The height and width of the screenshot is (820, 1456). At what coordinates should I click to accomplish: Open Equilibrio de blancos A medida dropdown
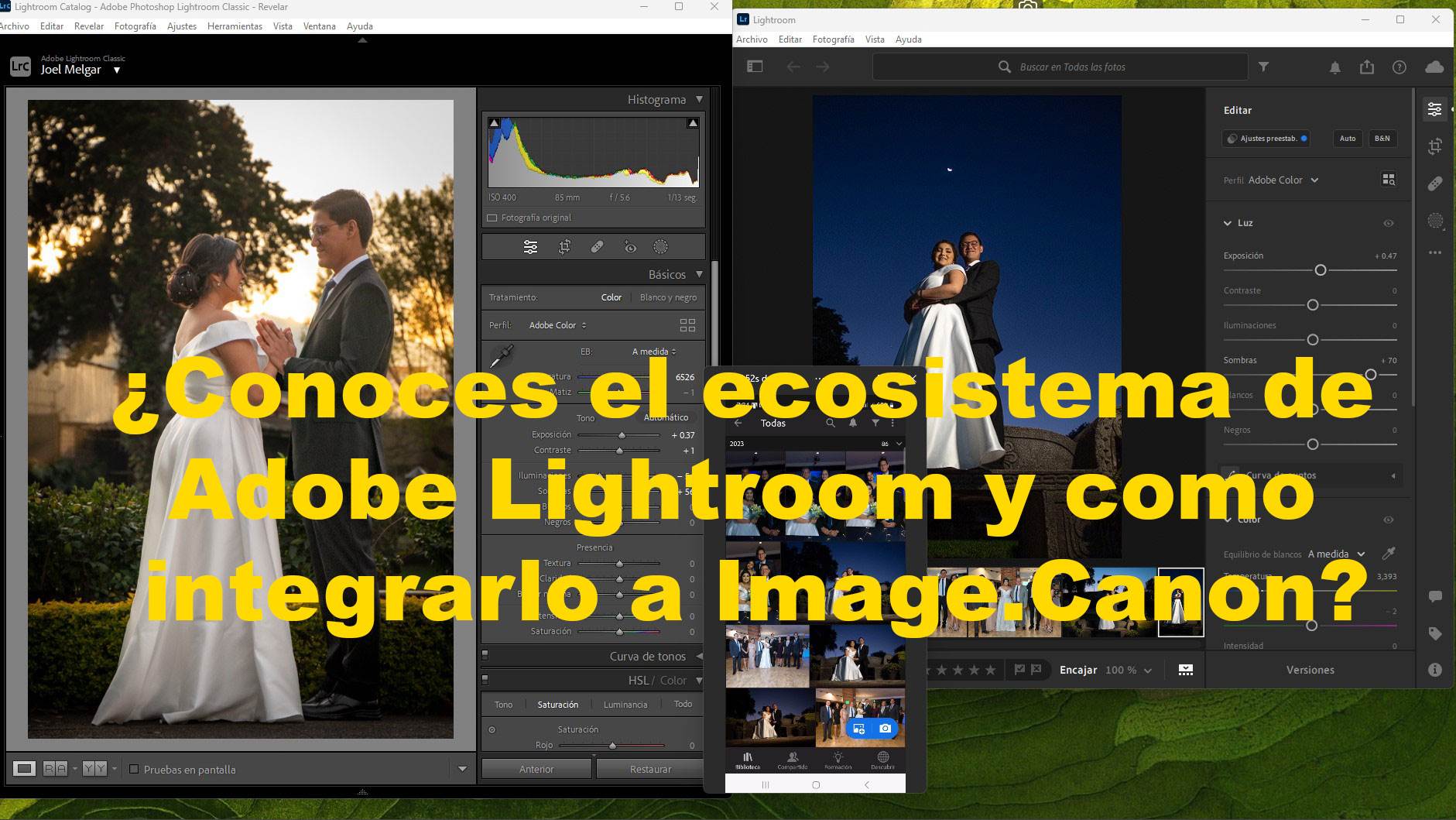point(1337,554)
